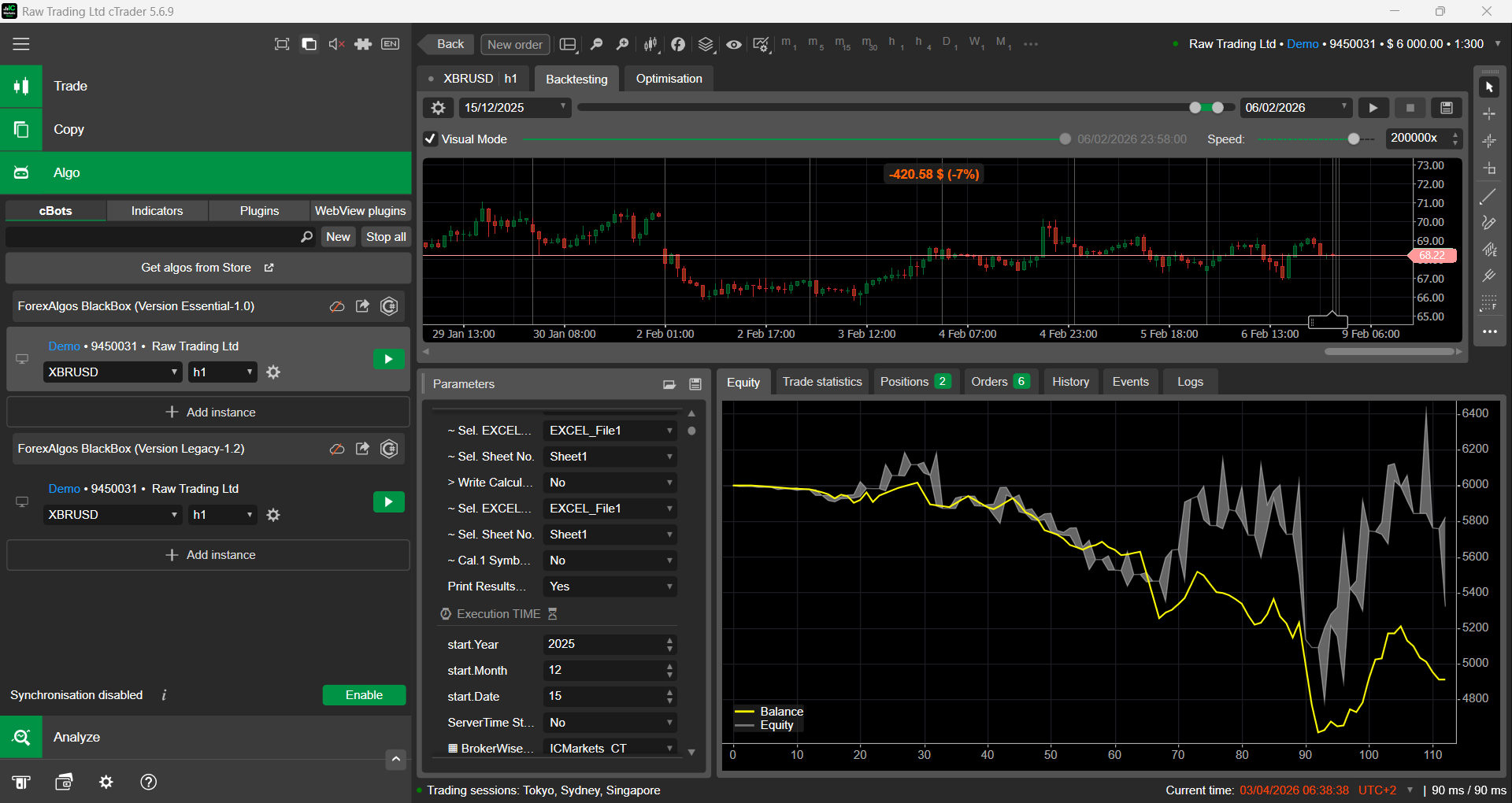The image size is (1512, 803).
Task: Enable synchronisation with the Enable button
Action: point(364,695)
